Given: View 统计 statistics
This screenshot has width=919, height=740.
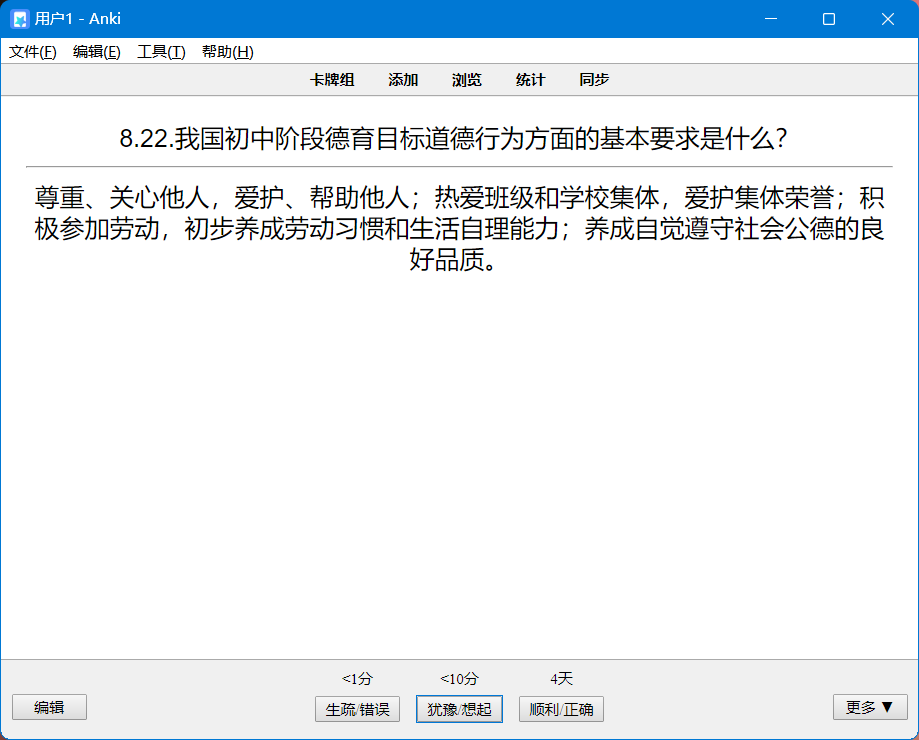Looking at the screenshot, I should click(530, 80).
